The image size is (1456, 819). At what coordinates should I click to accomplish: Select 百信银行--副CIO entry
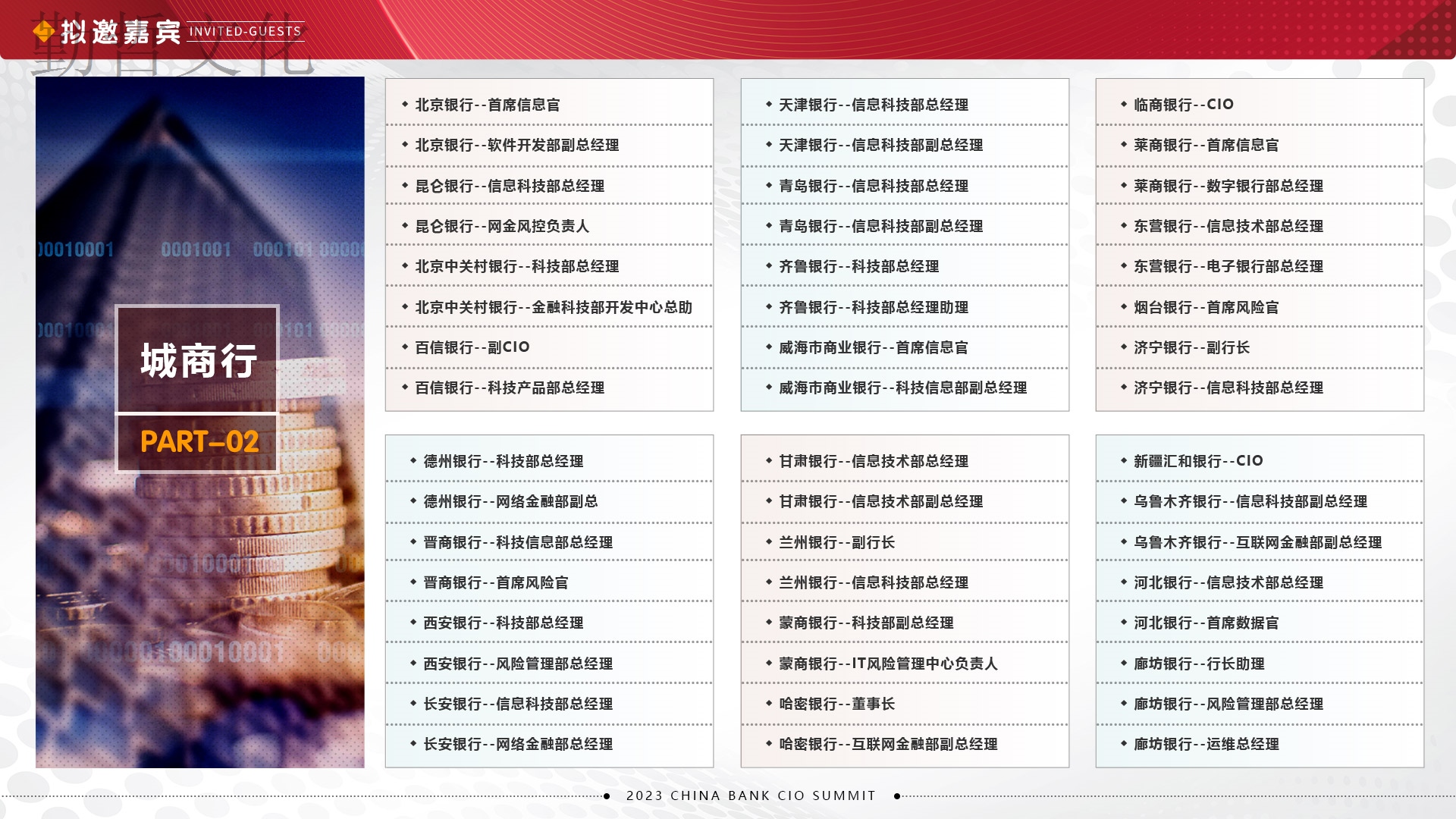pyautogui.click(x=472, y=347)
